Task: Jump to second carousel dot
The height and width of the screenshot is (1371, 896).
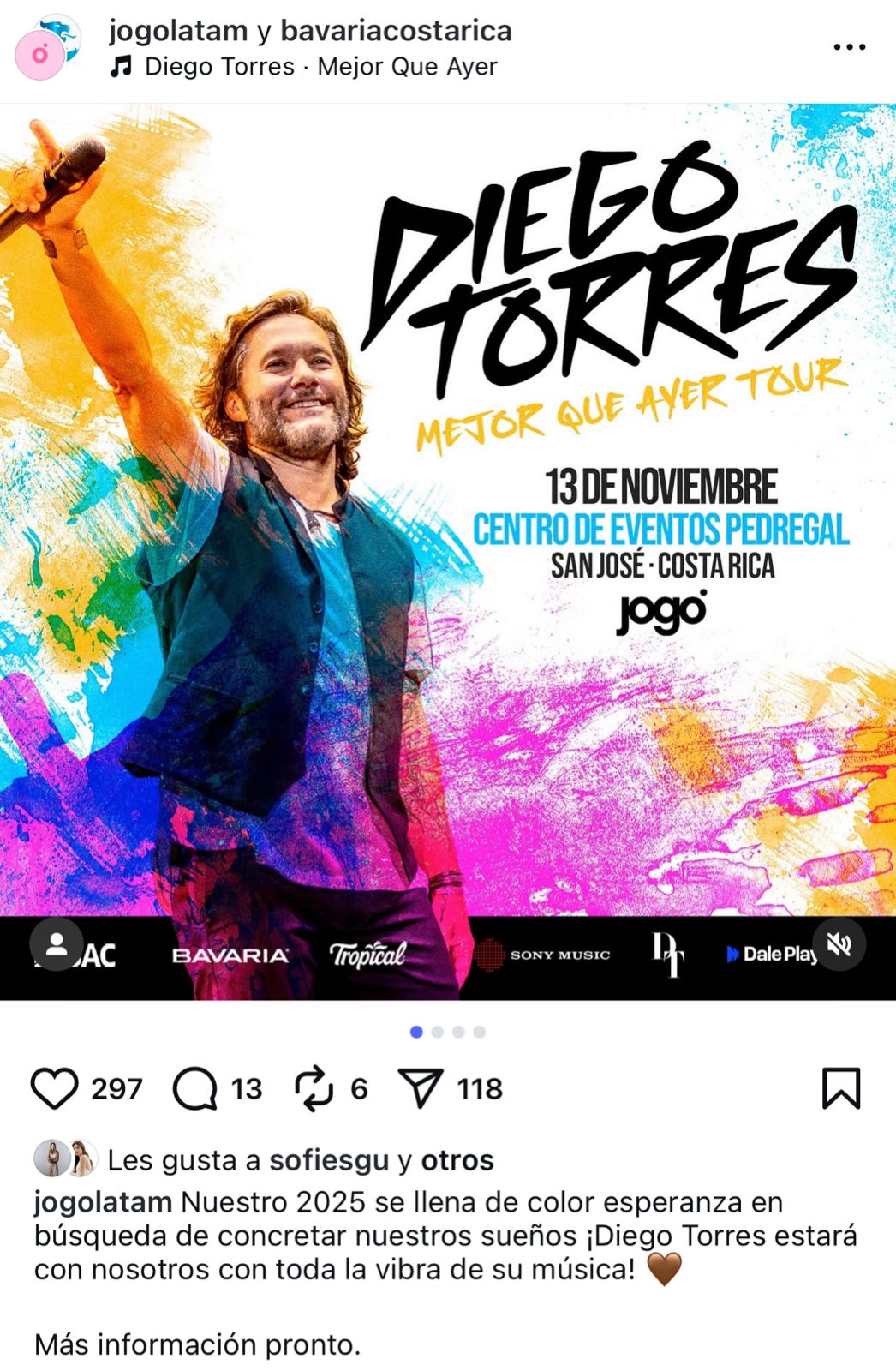Action: [438, 1032]
